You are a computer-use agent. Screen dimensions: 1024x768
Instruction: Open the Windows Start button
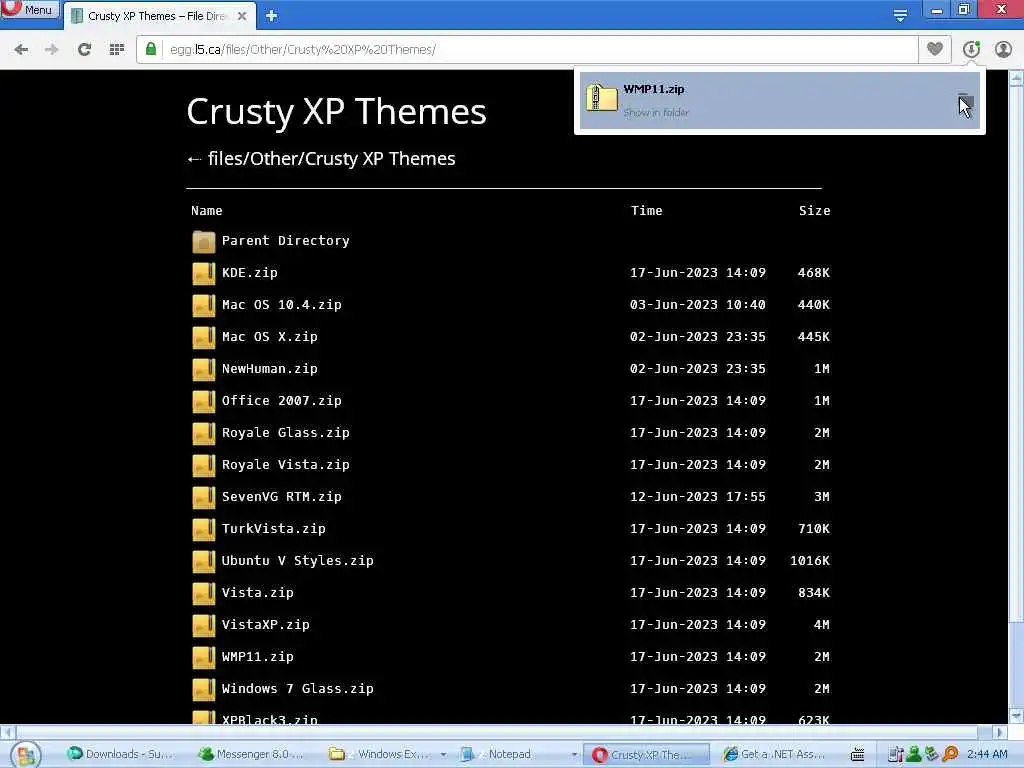[25, 755]
